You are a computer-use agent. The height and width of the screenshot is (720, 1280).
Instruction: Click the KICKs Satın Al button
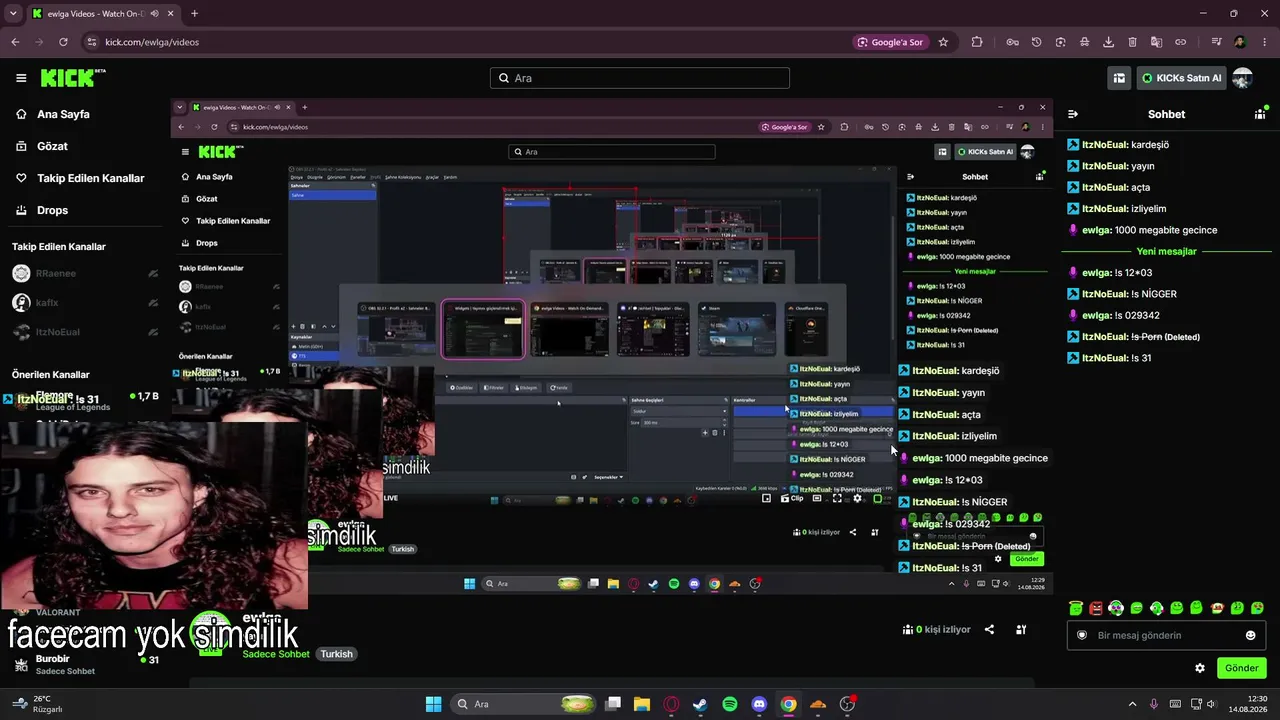click(x=1180, y=78)
